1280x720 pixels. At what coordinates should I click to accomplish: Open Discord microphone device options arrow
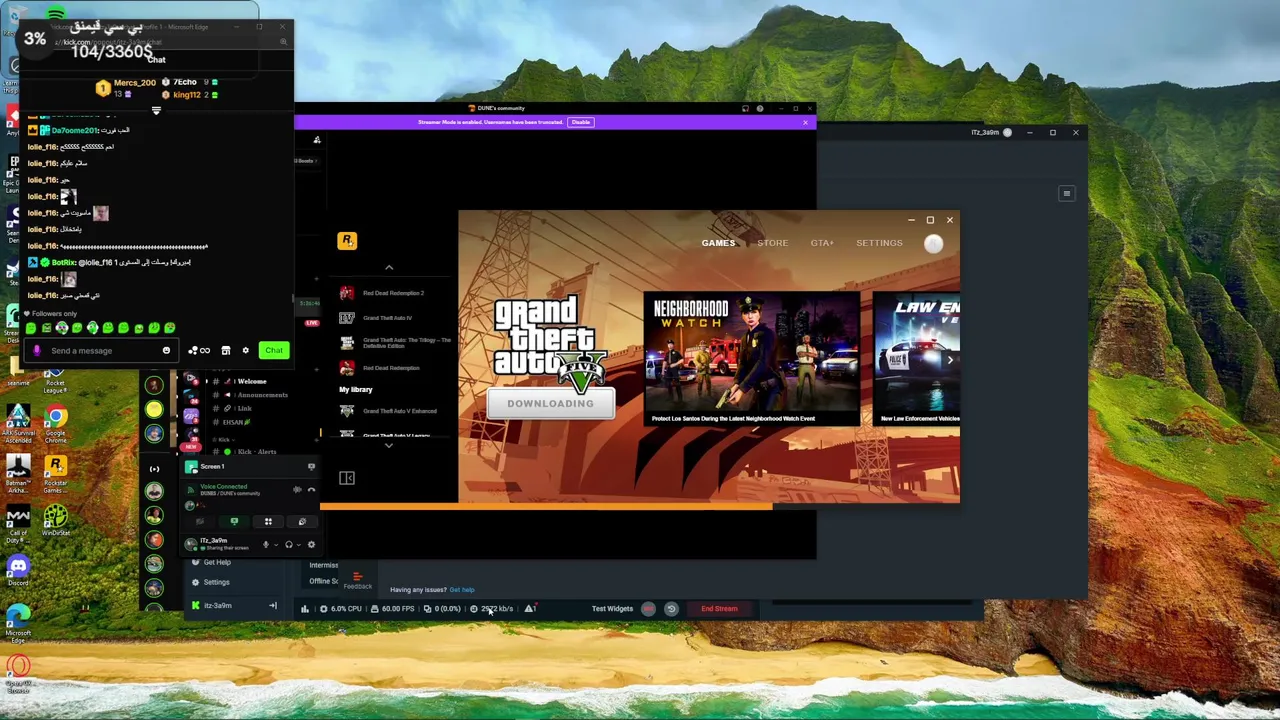[276, 545]
